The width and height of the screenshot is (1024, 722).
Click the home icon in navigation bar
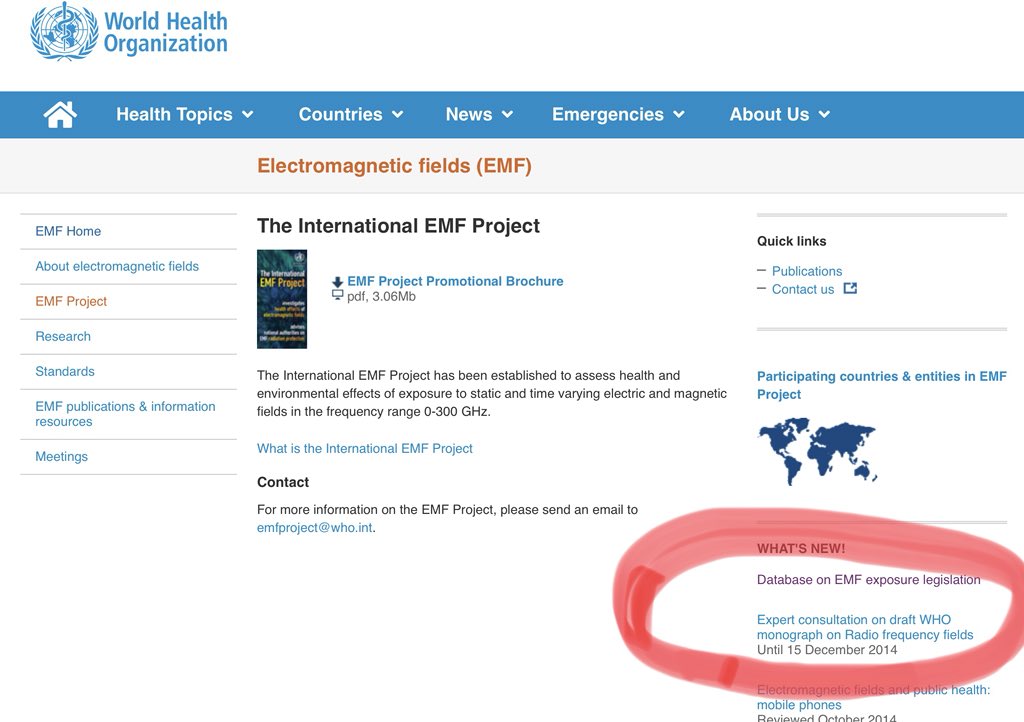click(x=60, y=115)
